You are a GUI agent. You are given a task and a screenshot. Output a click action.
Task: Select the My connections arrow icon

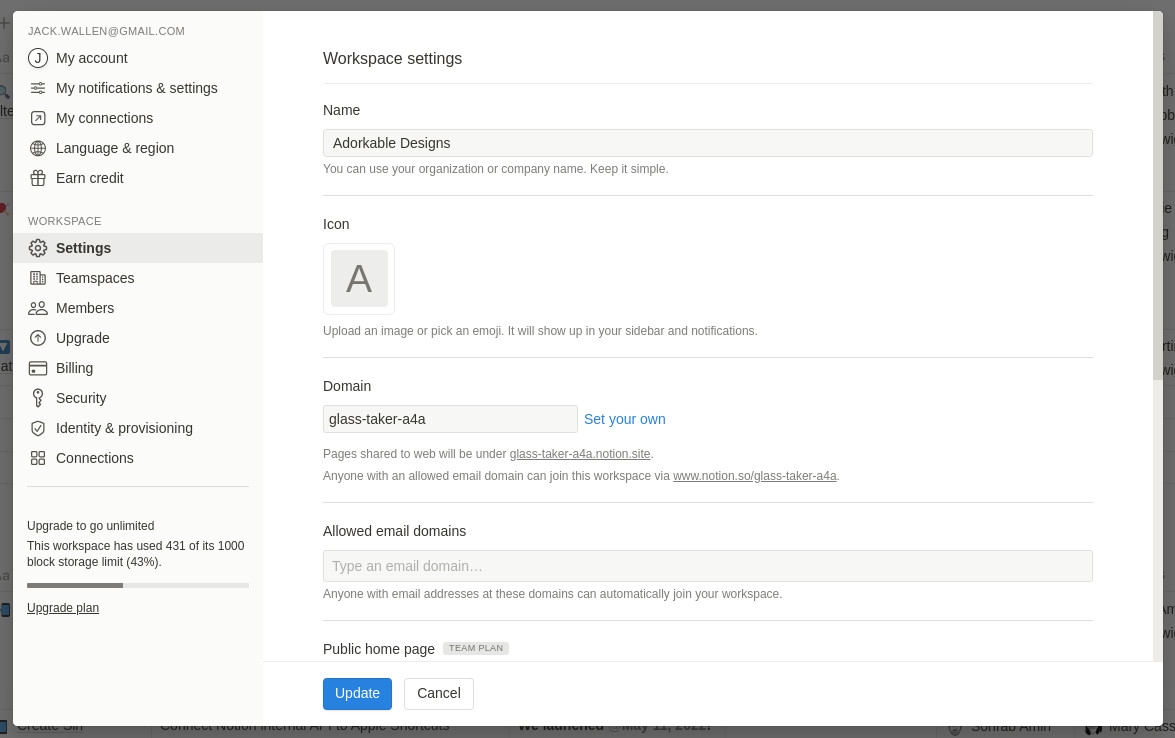pyautogui.click(x=38, y=118)
